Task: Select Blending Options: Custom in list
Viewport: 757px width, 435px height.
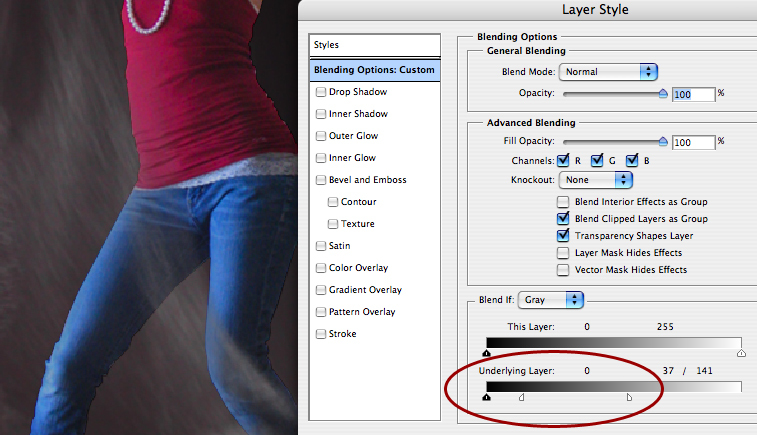Action: (375, 70)
